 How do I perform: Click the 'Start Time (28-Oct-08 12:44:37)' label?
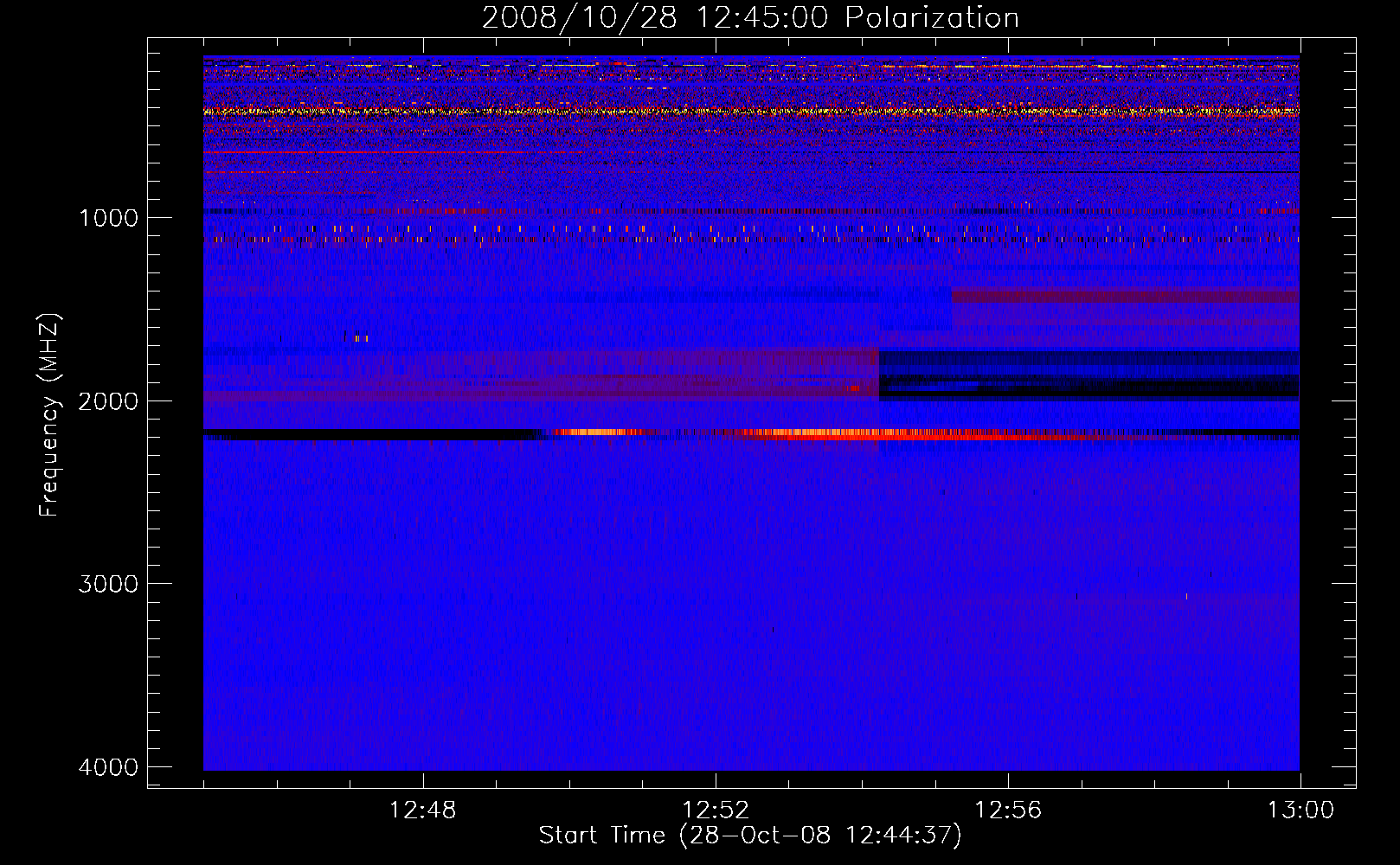tap(750, 836)
